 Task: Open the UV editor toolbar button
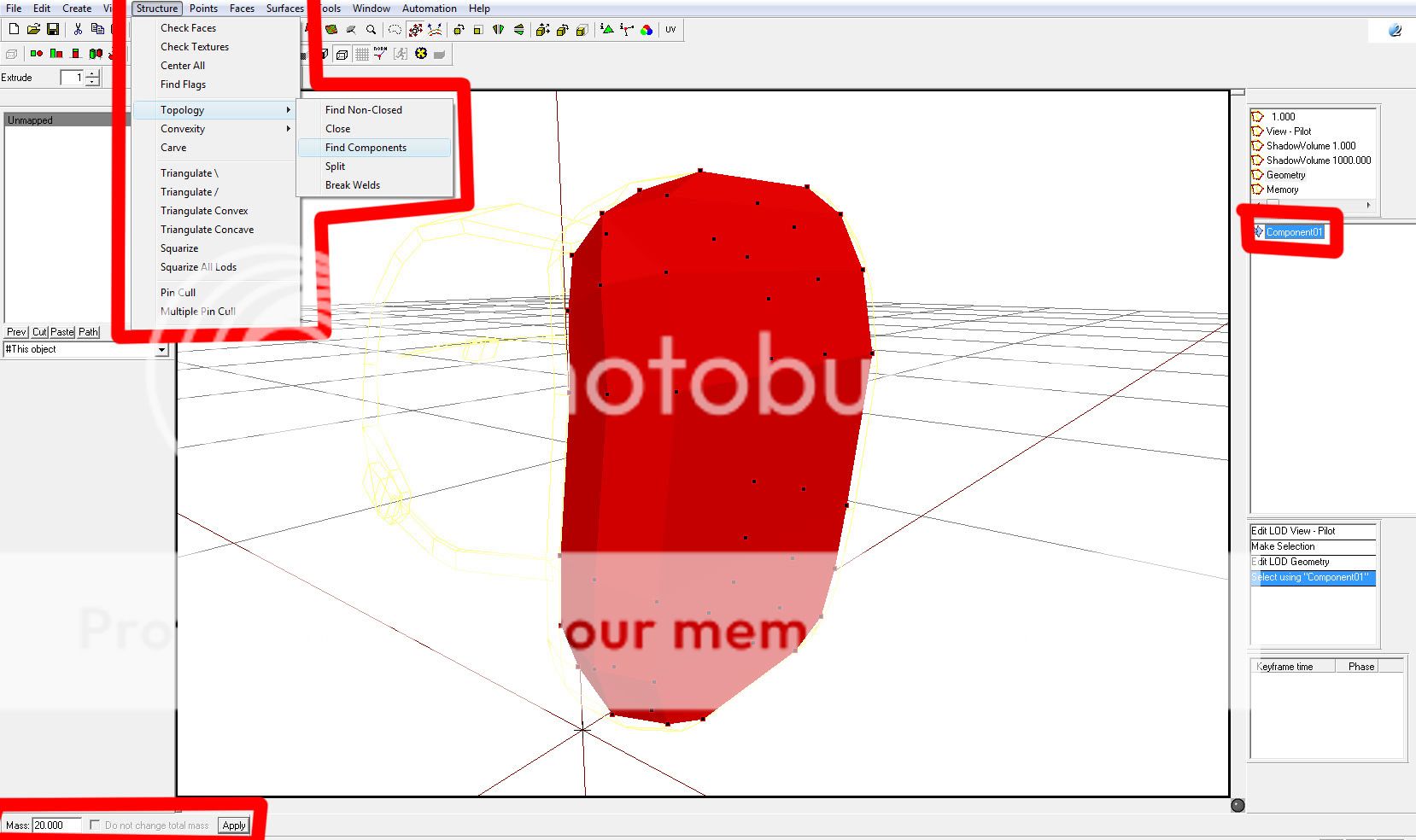click(670, 30)
